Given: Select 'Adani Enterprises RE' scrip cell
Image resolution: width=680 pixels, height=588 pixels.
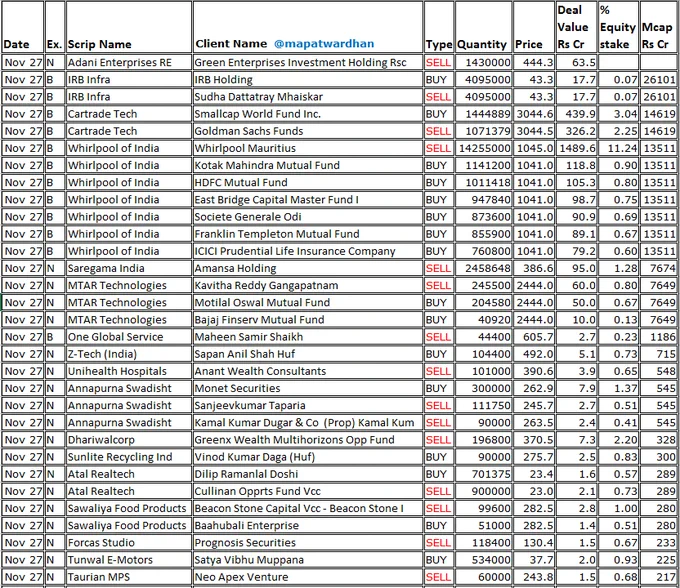Looking at the screenshot, I should coord(129,62).
